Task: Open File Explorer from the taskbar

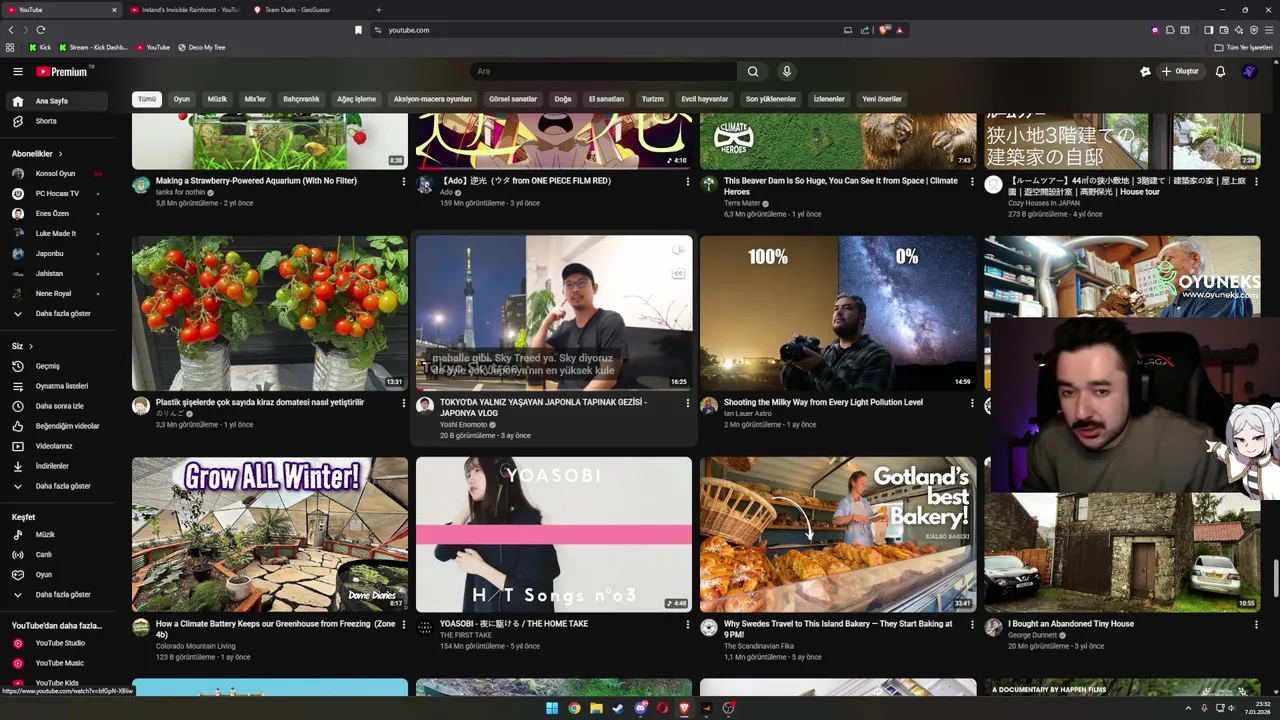Action: click(596, 708)
